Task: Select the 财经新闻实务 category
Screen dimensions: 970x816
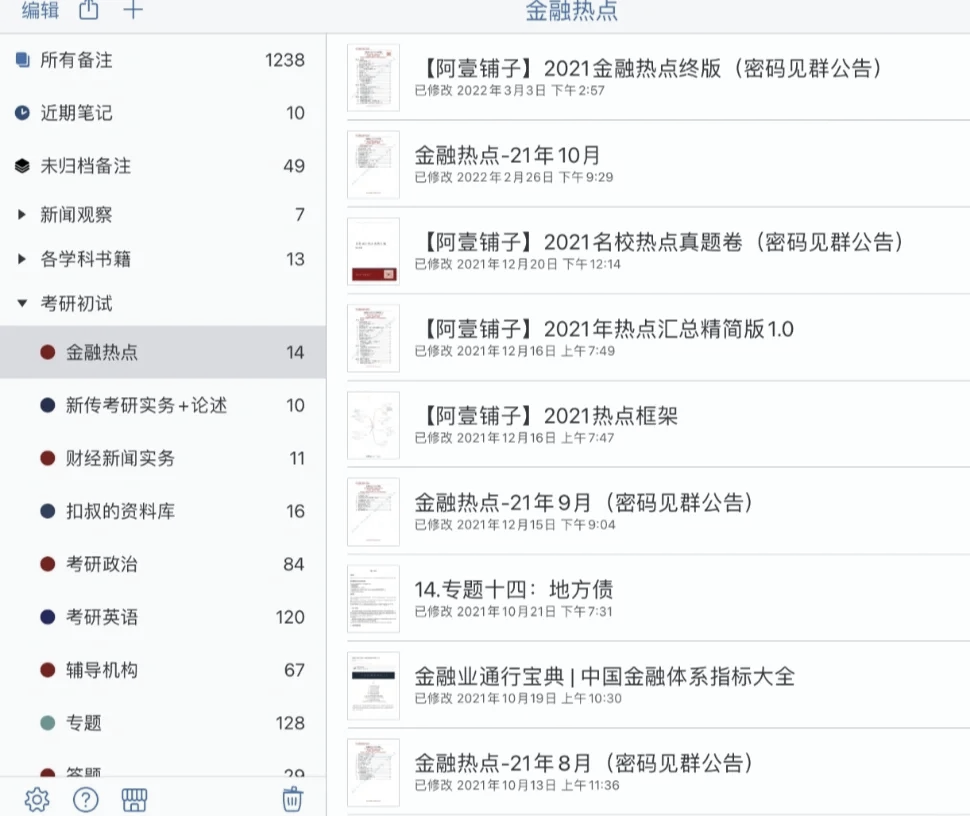Action: tap(163, 458)
